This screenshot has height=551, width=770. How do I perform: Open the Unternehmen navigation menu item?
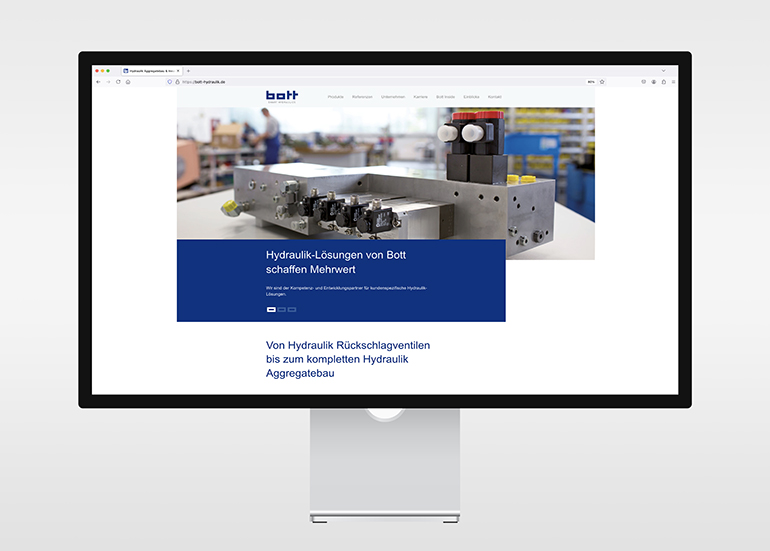[393, 97]
